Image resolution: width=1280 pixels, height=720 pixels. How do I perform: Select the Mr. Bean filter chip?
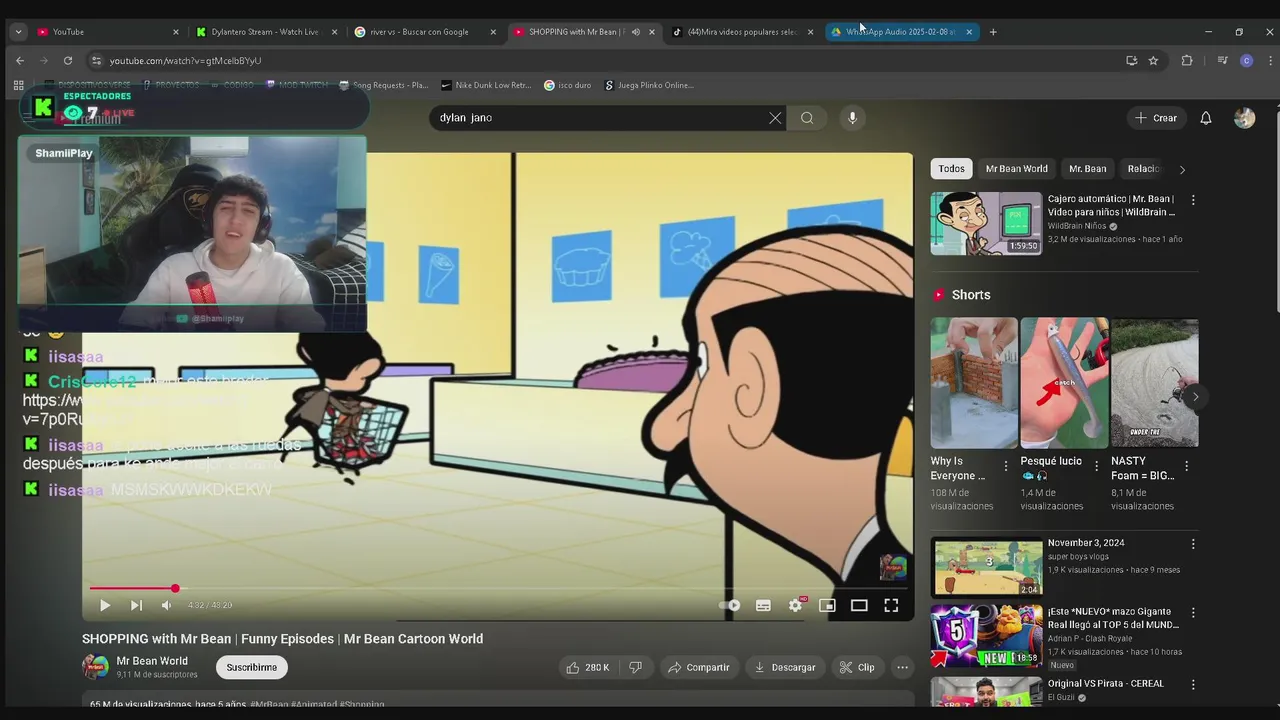[x=1087, y=169]
